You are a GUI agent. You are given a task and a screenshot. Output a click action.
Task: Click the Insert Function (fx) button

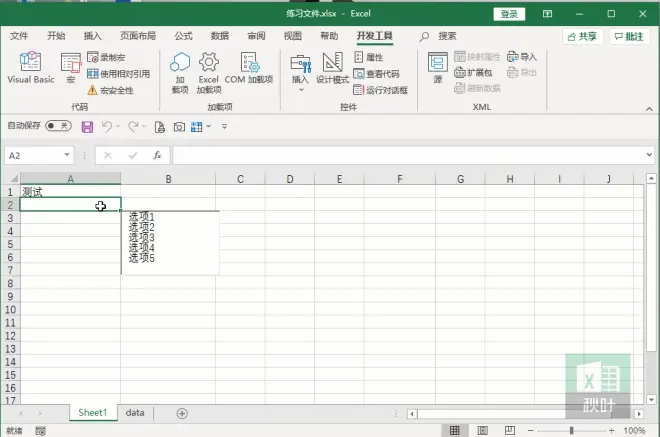pos(157,155)
